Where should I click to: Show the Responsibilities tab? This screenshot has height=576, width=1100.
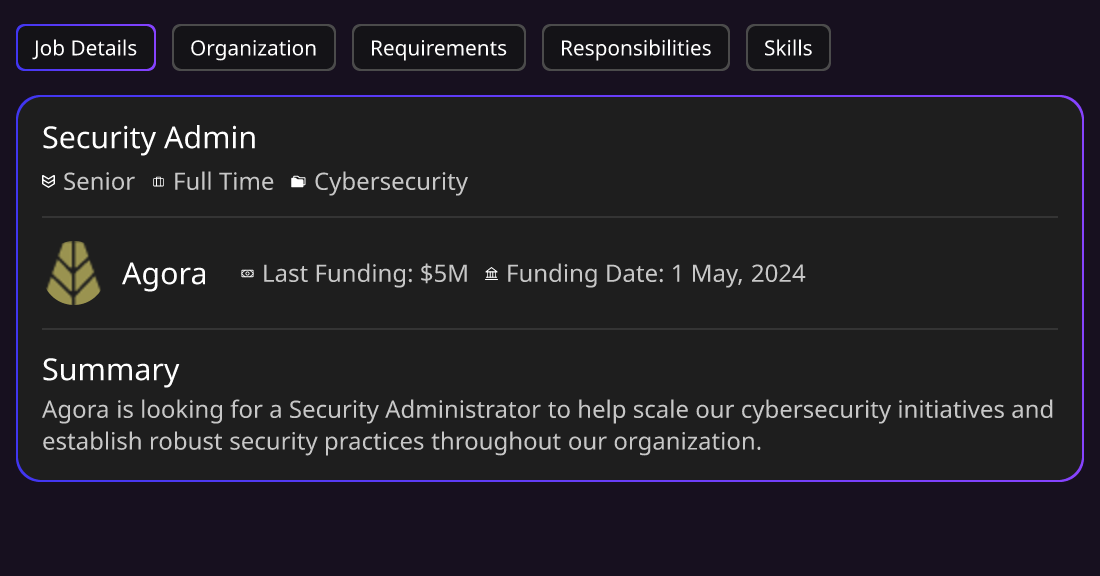636,48
